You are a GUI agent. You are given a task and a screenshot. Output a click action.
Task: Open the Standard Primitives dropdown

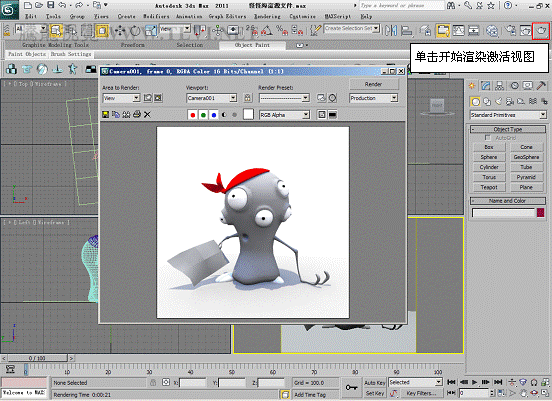508,115
